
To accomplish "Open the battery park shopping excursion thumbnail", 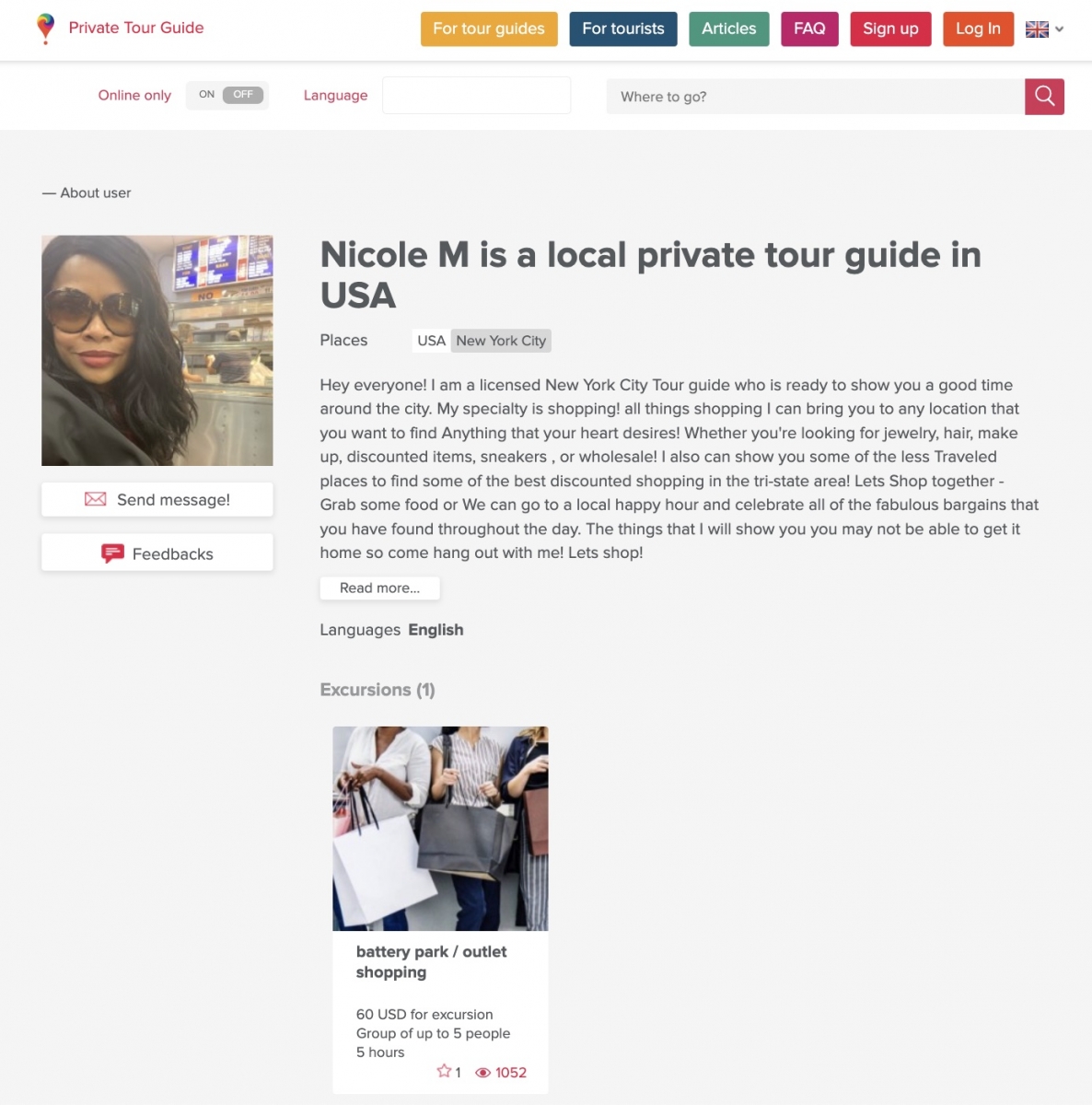I will [x=440, y=829].
